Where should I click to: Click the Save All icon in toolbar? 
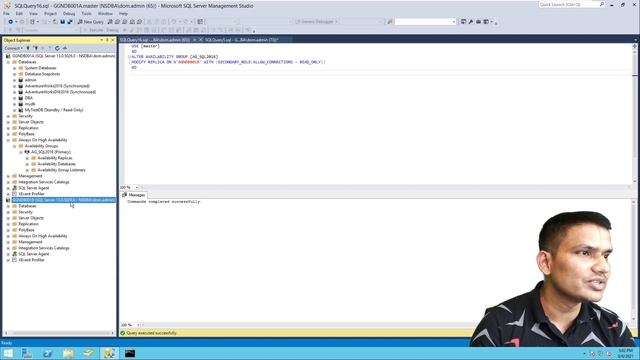[x=70, y=22]
